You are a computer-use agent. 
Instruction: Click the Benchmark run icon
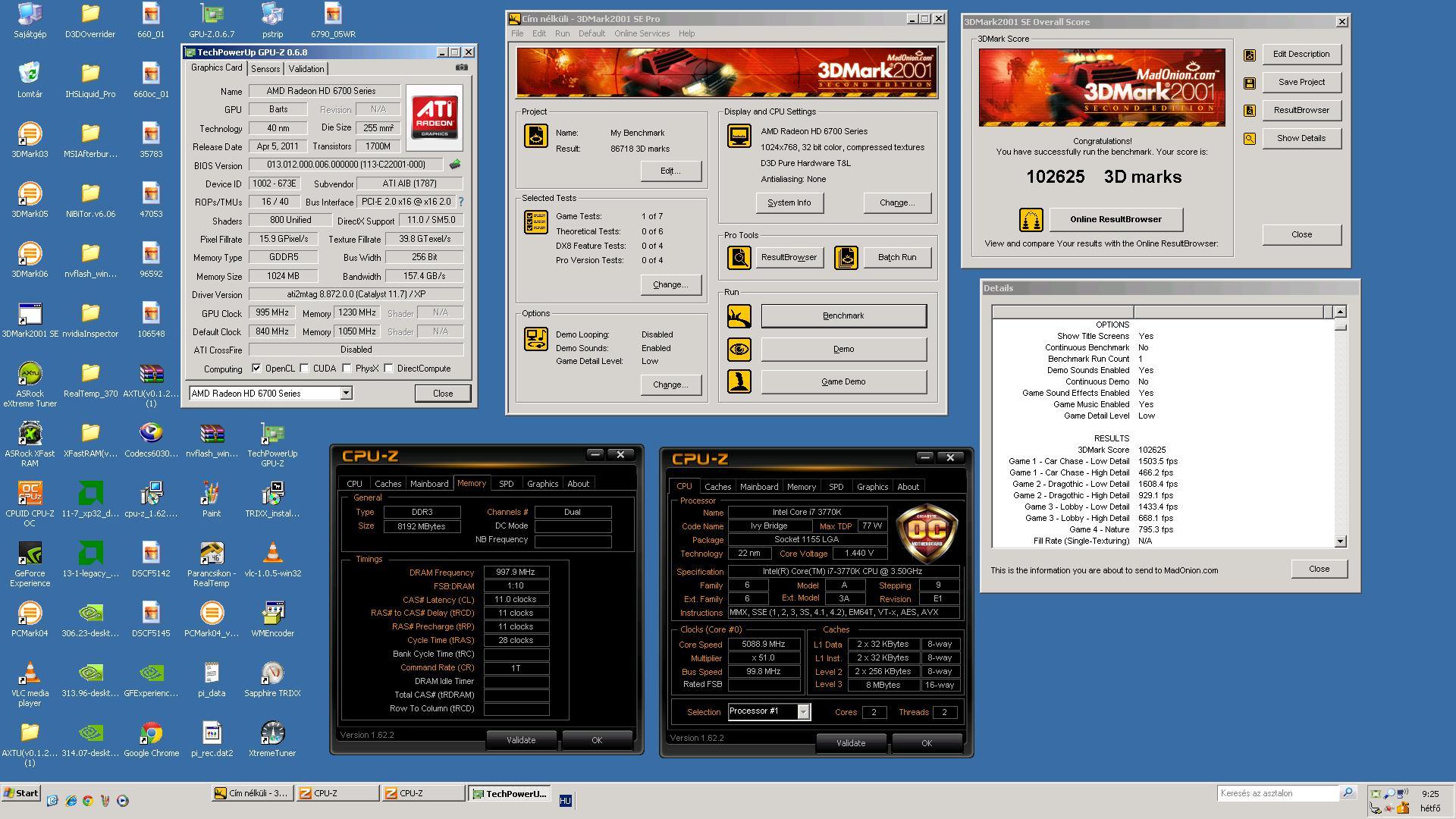pos(739,316)
